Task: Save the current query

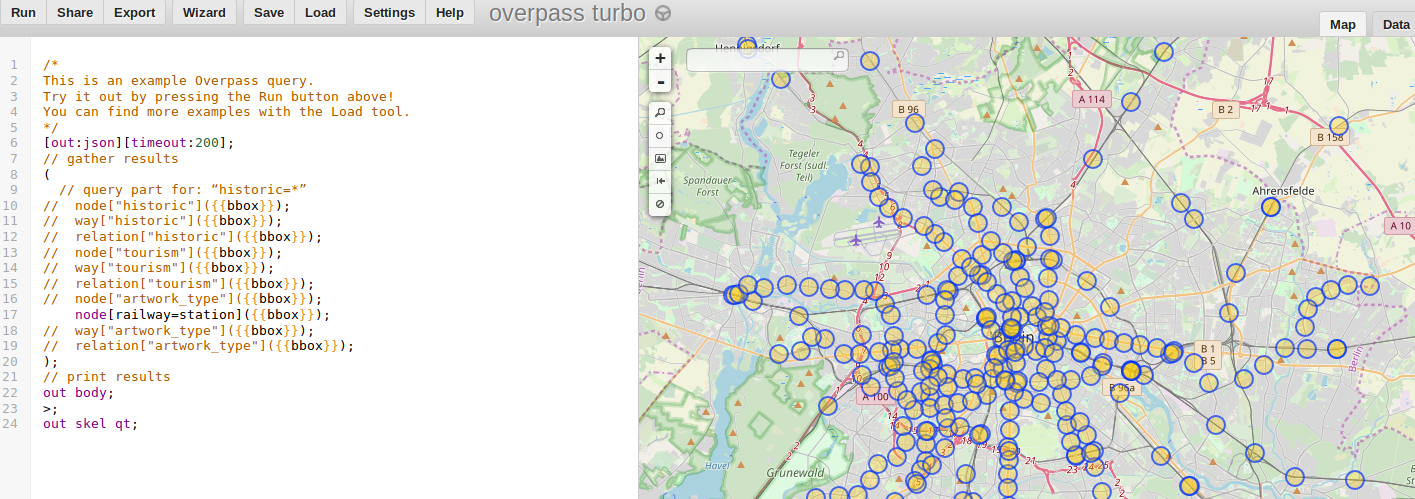Action: coord(269,12)
